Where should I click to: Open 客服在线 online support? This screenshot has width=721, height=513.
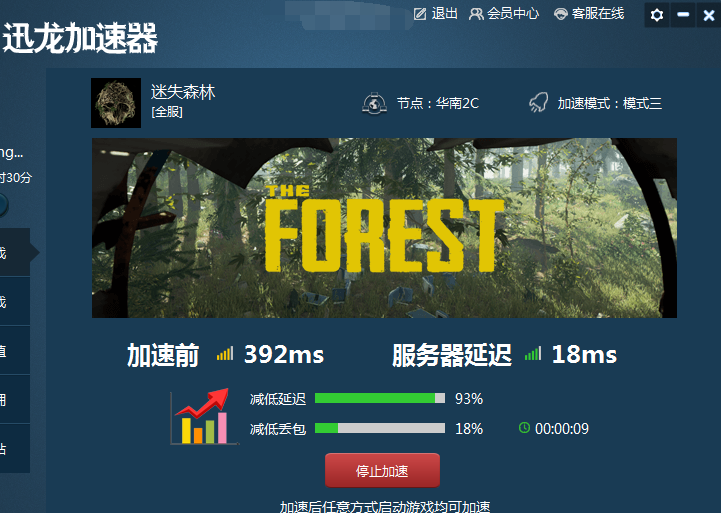tap(589, 14)
